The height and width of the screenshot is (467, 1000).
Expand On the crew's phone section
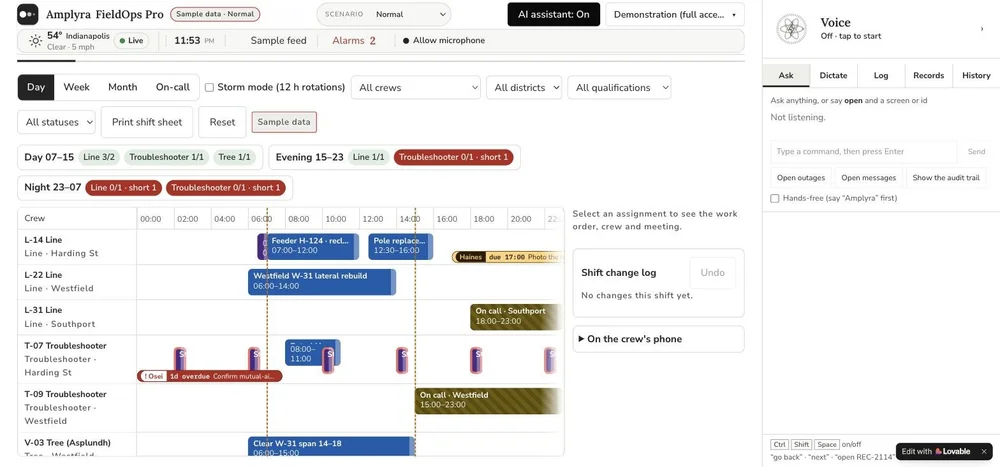[658, 339]
